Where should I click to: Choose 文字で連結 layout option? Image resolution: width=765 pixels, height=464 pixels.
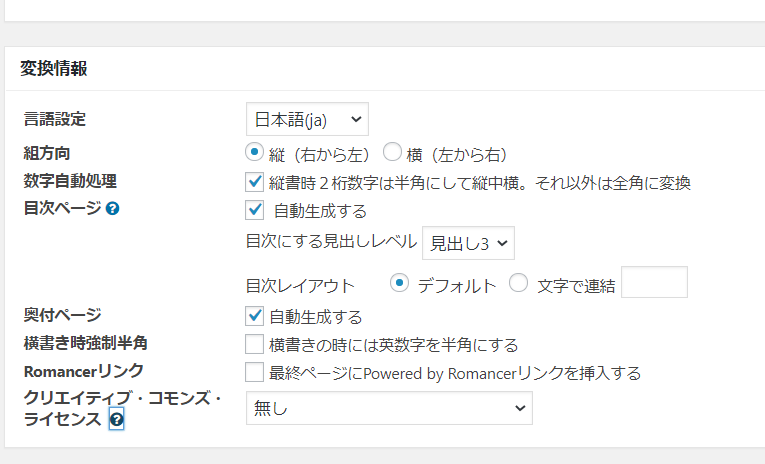click(x=518, y=283)
